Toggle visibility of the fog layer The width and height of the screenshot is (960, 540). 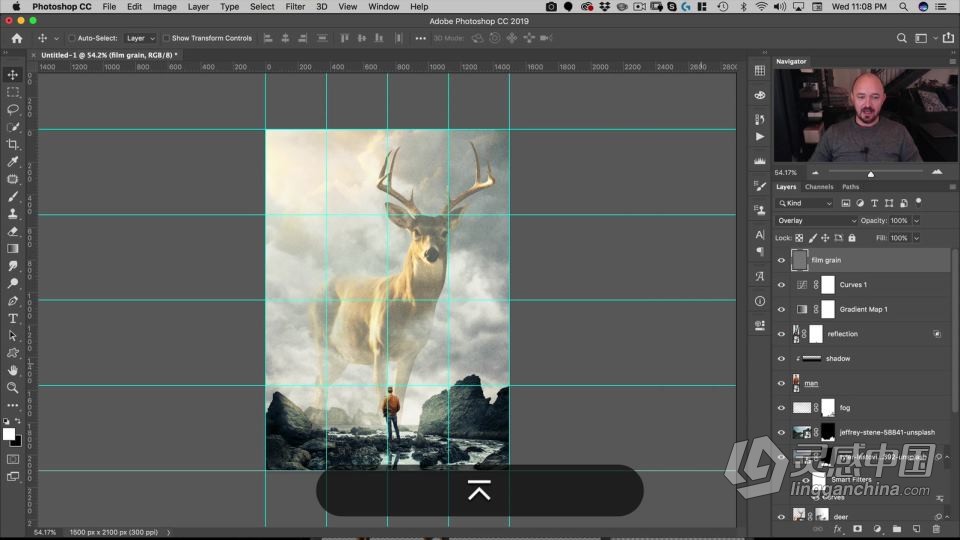[x=781, y=408]
